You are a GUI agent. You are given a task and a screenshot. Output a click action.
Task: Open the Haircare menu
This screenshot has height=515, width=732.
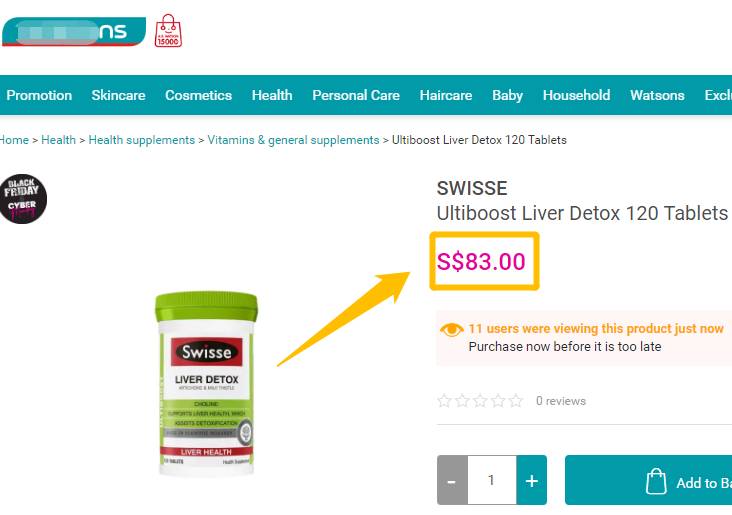click(446, 95)
